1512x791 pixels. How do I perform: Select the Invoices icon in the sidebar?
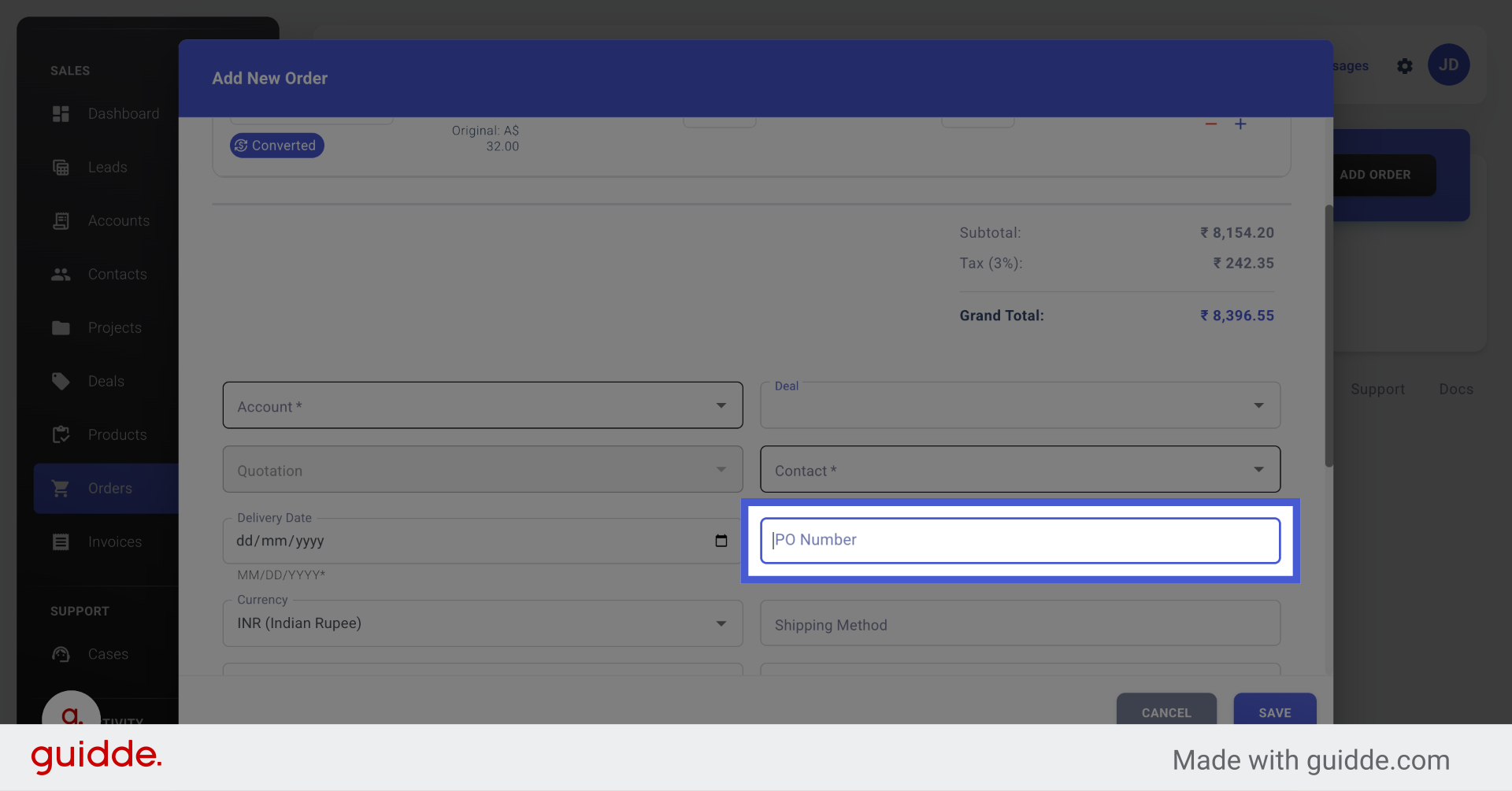click(x=61, y=542)
